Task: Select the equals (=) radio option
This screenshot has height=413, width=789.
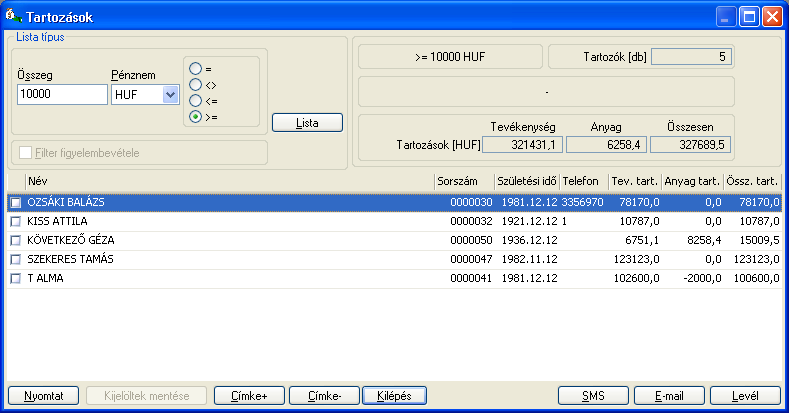Action: [x=196, y=69]
